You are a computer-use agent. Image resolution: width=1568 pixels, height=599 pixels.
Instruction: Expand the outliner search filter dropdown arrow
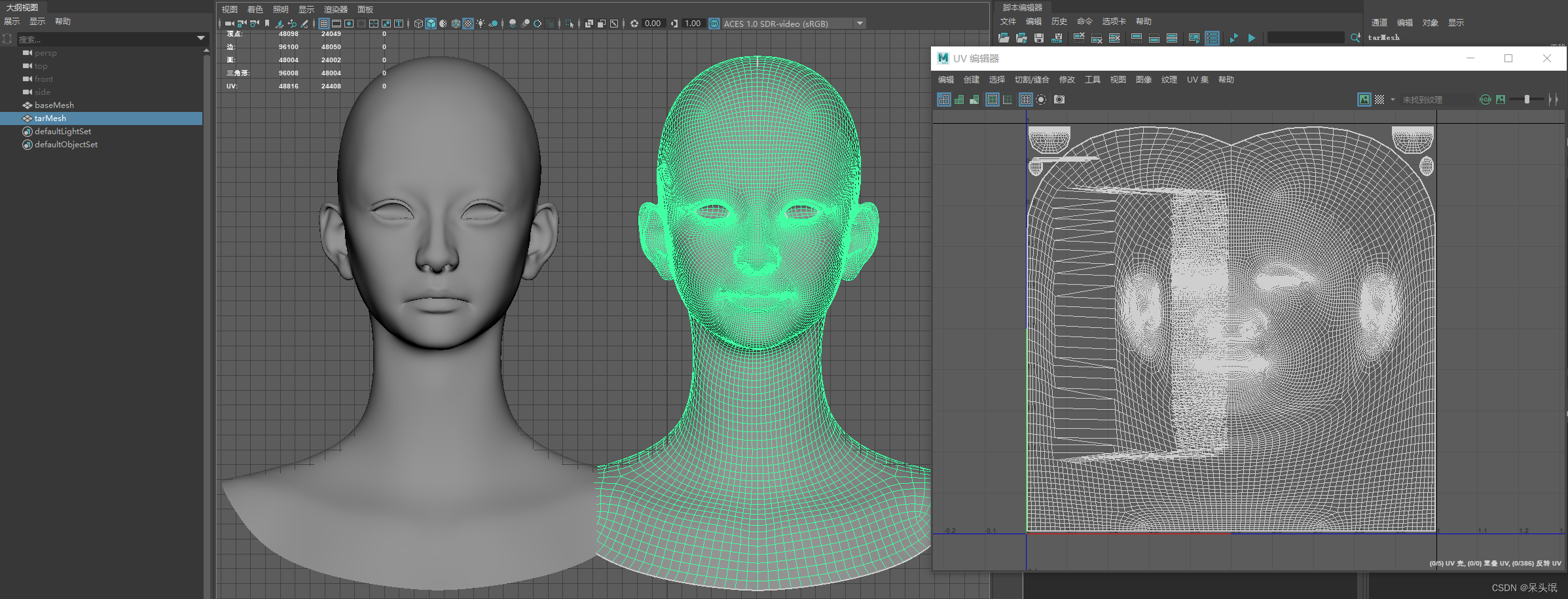(x=201, y=39)
